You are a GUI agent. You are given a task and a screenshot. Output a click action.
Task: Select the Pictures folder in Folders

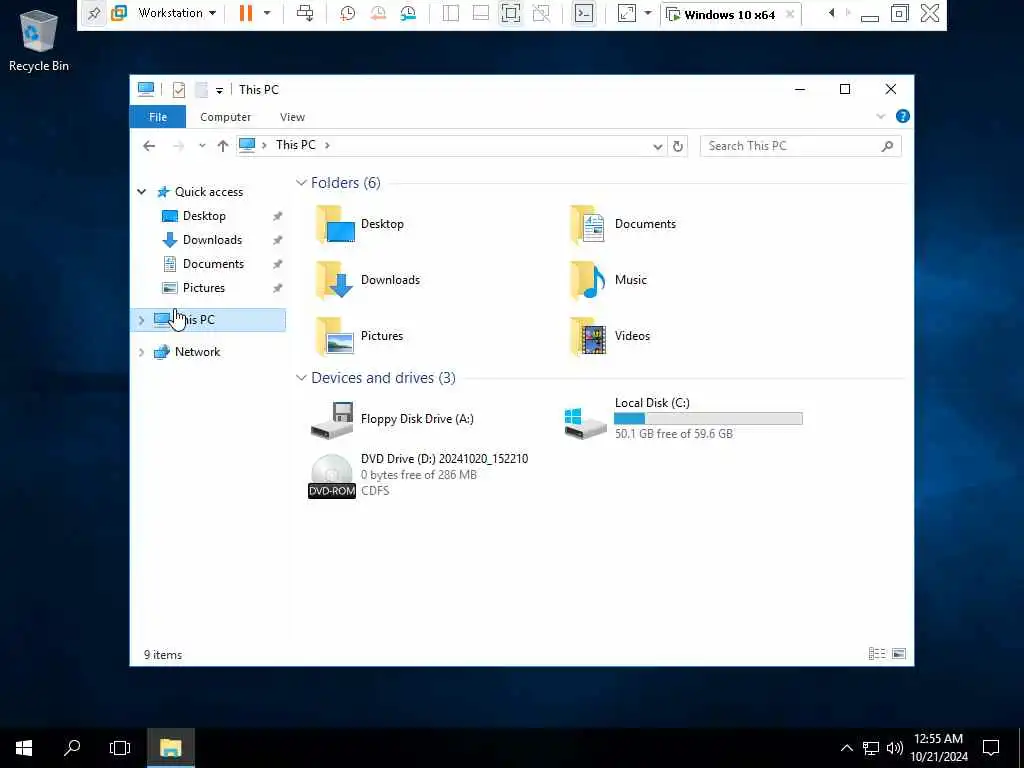pyautogui.click(x=359, y=336)
